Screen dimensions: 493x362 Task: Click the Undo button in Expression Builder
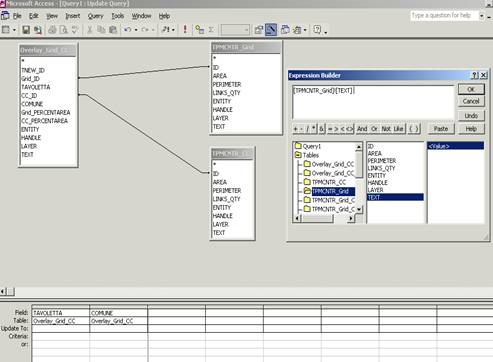click(x=471, y=116)
